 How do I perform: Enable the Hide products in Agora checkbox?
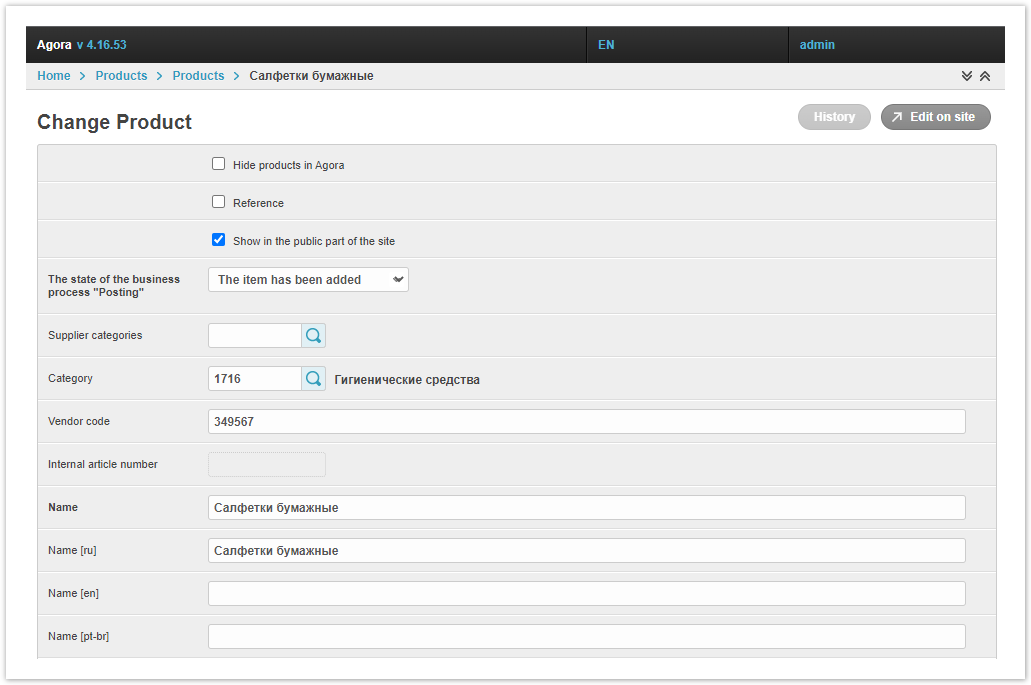tap(219, 164)
